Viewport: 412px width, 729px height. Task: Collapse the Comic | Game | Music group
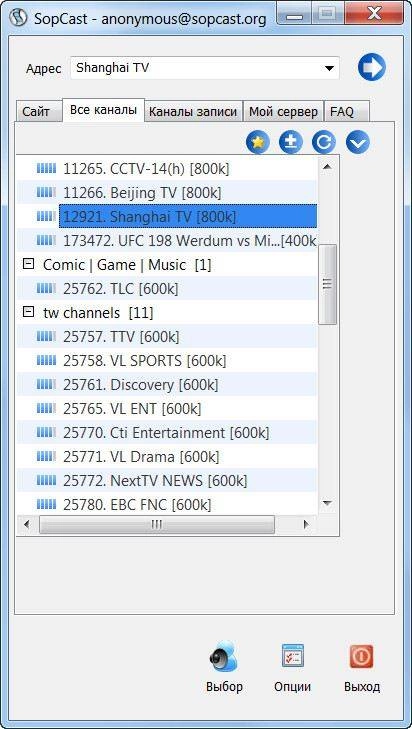point(28,264)
